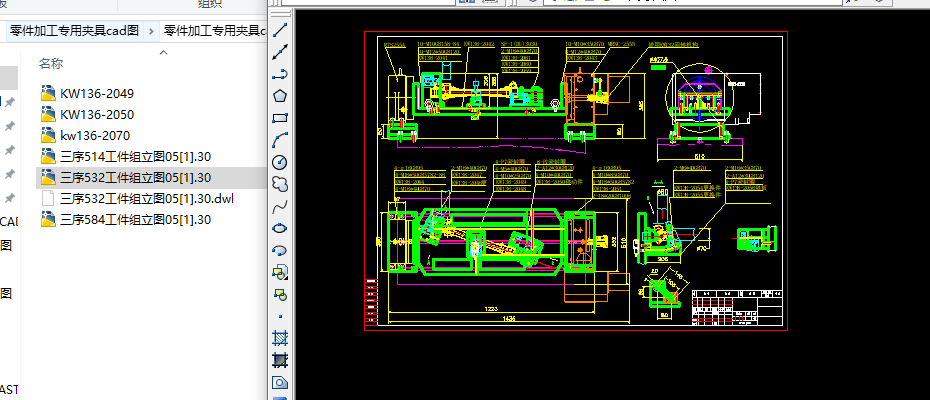Select the Construction Line tool
Image resolution: width=930 pixels, height=400 pixels.
[280, 52]
